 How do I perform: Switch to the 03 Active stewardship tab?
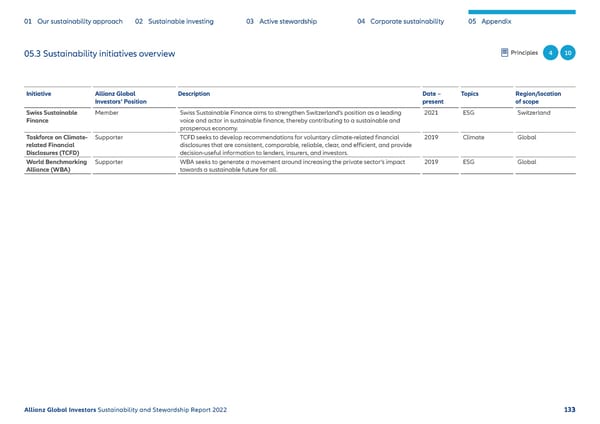click(x=281, y=21)
